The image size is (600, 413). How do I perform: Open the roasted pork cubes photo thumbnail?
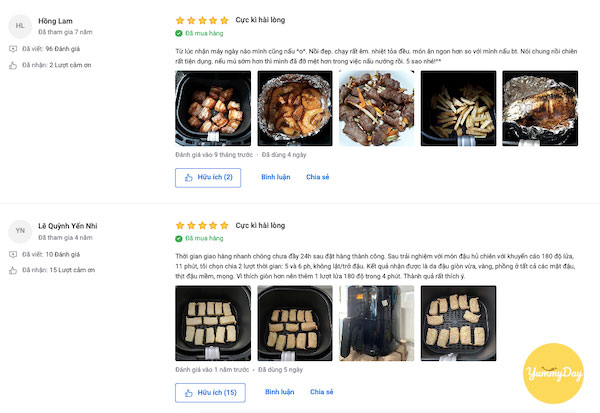213,108
